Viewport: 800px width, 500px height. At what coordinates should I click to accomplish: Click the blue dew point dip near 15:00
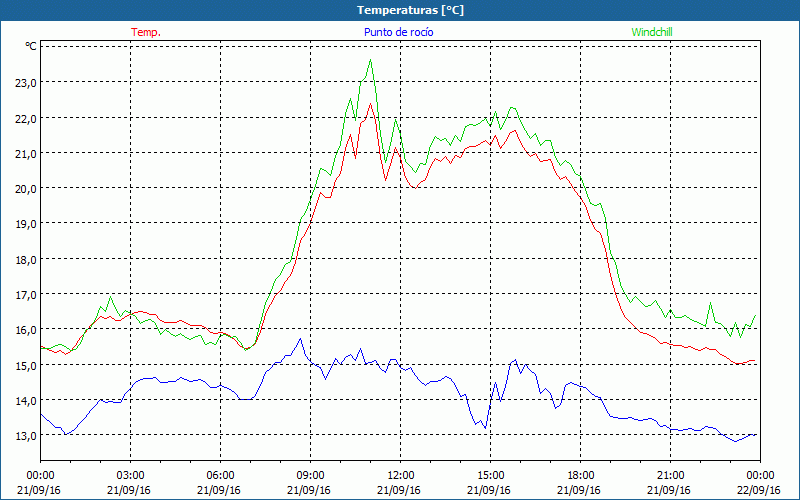click(485, 428)
